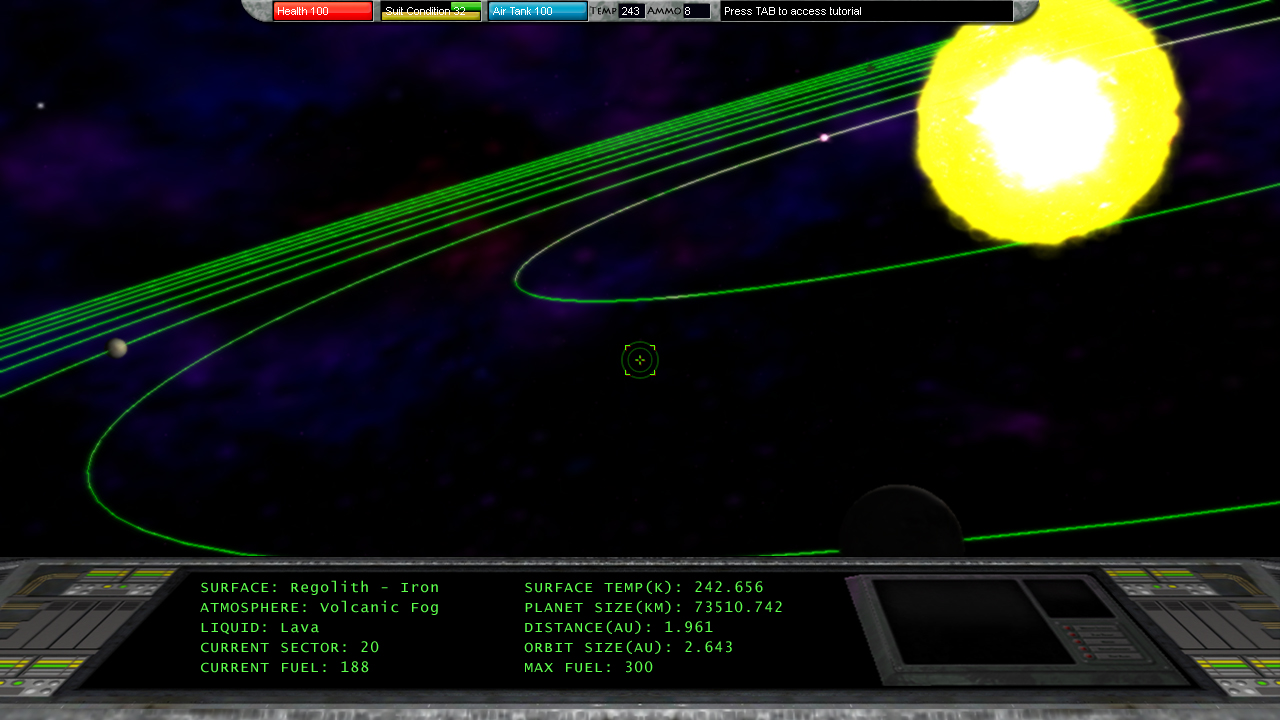The image size is (1280, 720).
Task: Click the small secondary cockpit monitor screen
Action: tap(1069, 598)
